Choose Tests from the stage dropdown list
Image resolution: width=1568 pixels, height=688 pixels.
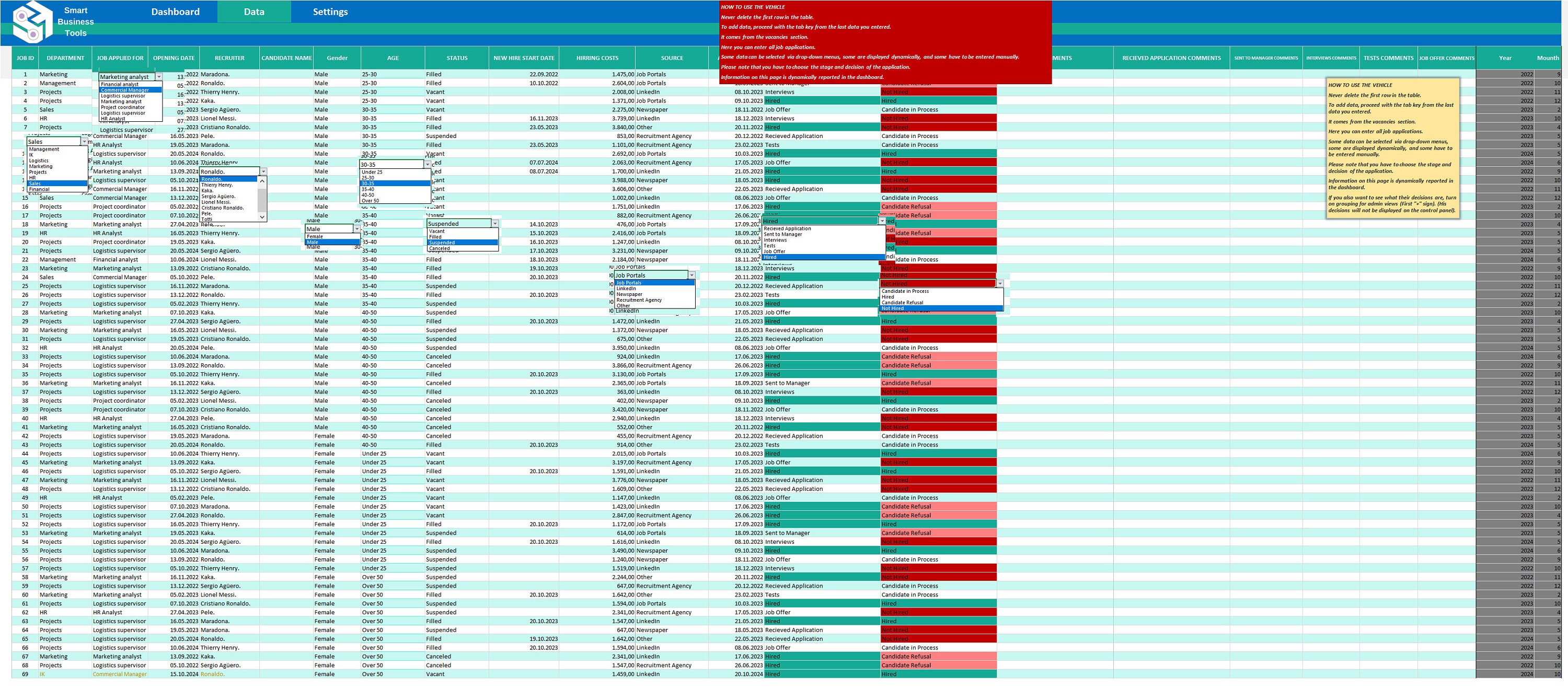769,246
